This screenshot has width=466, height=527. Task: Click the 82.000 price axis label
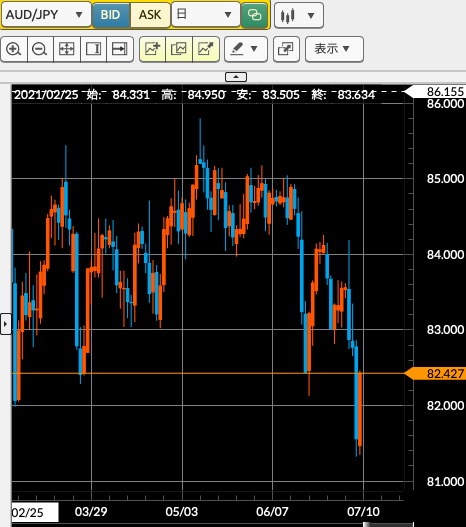click(445, 406)
